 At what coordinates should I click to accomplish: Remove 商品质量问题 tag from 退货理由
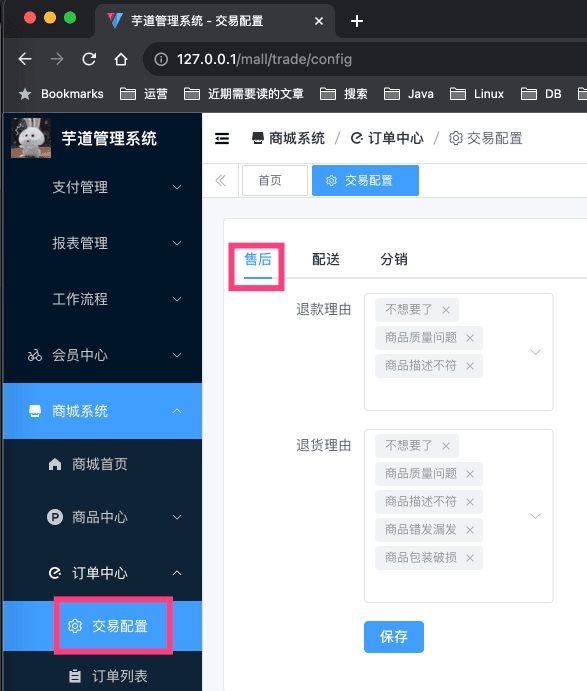[470, 474]
